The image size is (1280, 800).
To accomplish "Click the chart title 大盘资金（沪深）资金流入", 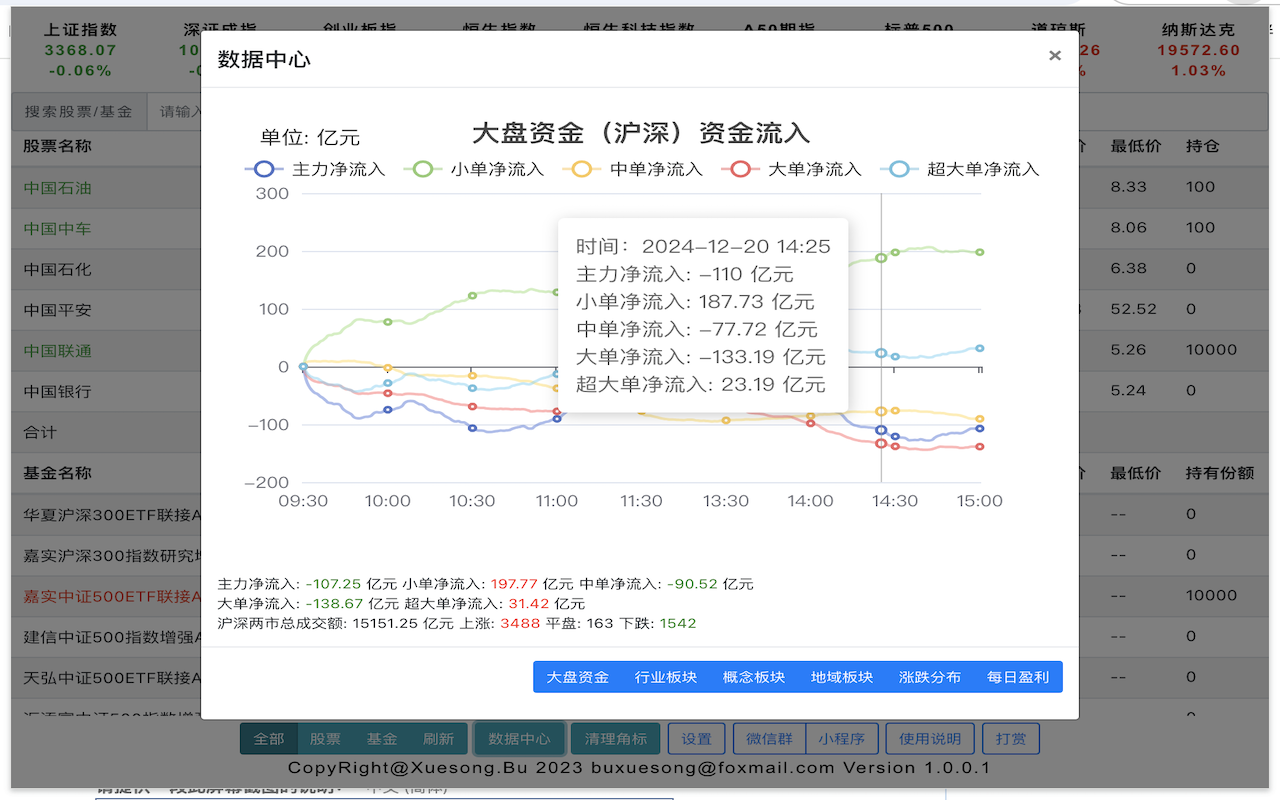I will coord(640,133).
